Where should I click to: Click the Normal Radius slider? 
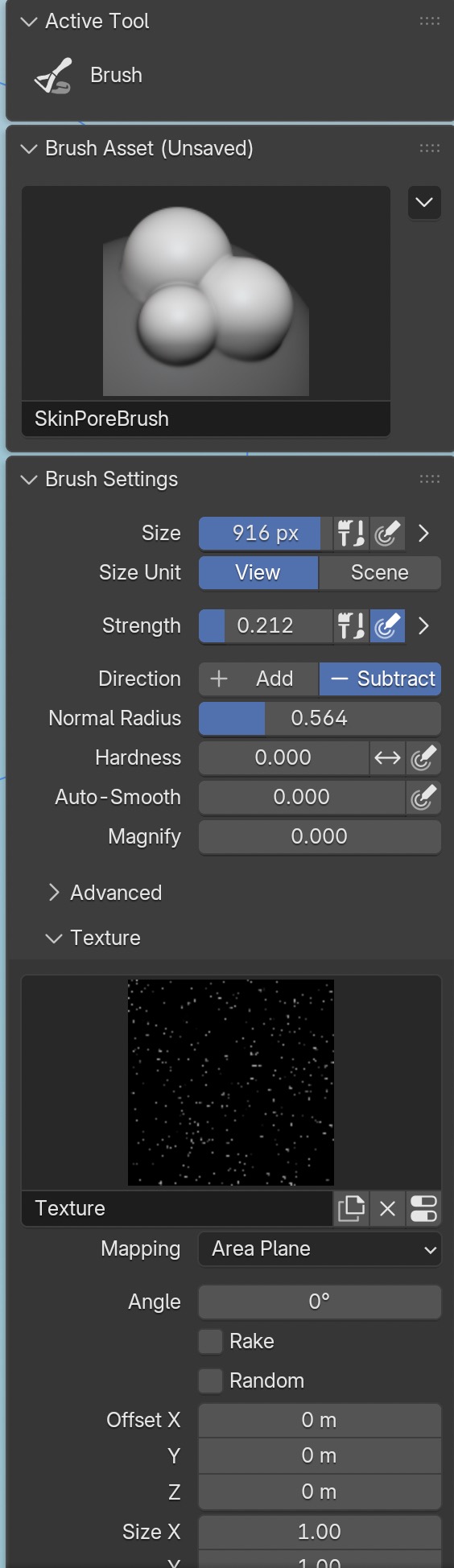tap(320, 718)
